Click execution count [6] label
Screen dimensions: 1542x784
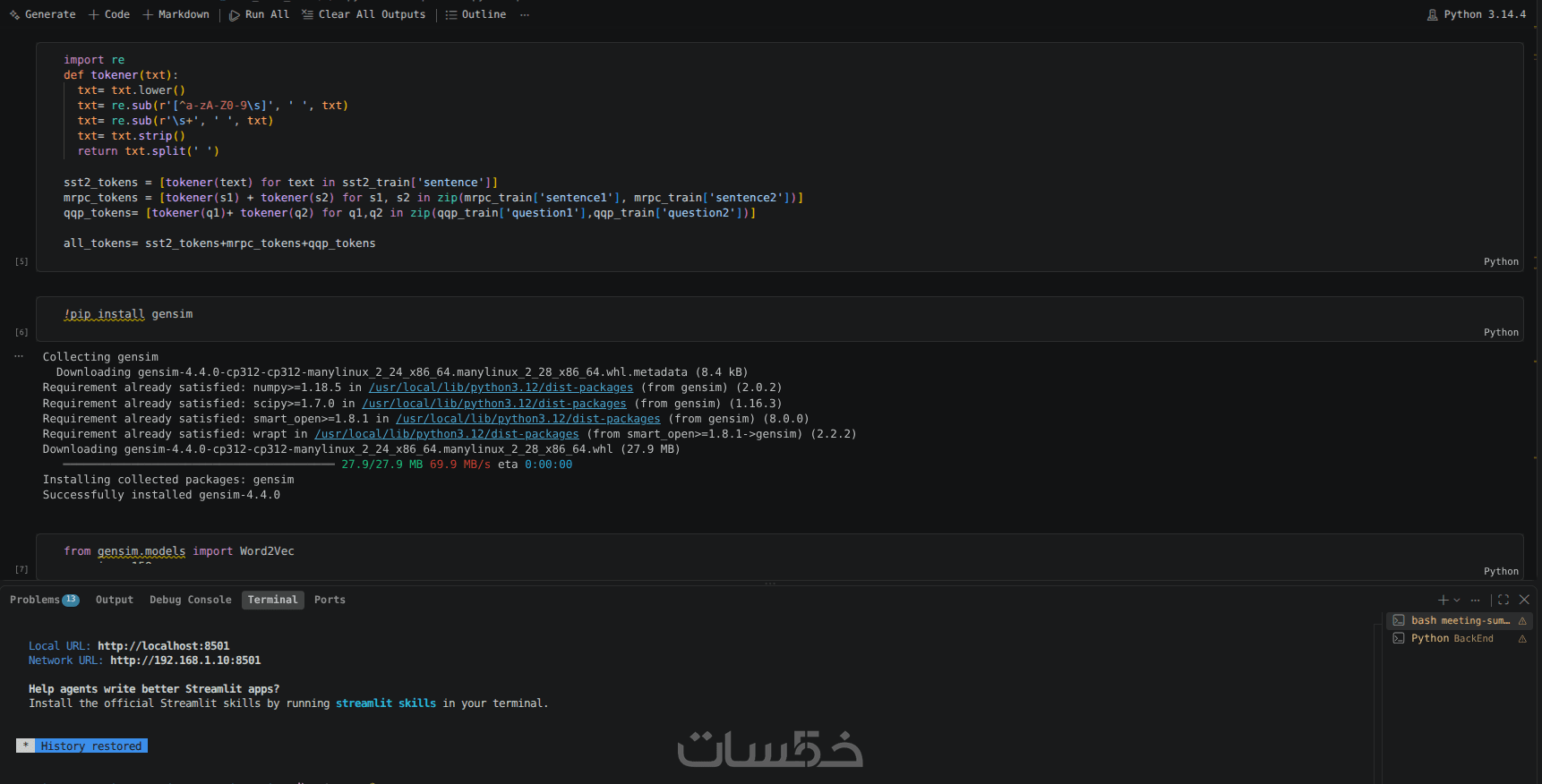pos(21,333)
